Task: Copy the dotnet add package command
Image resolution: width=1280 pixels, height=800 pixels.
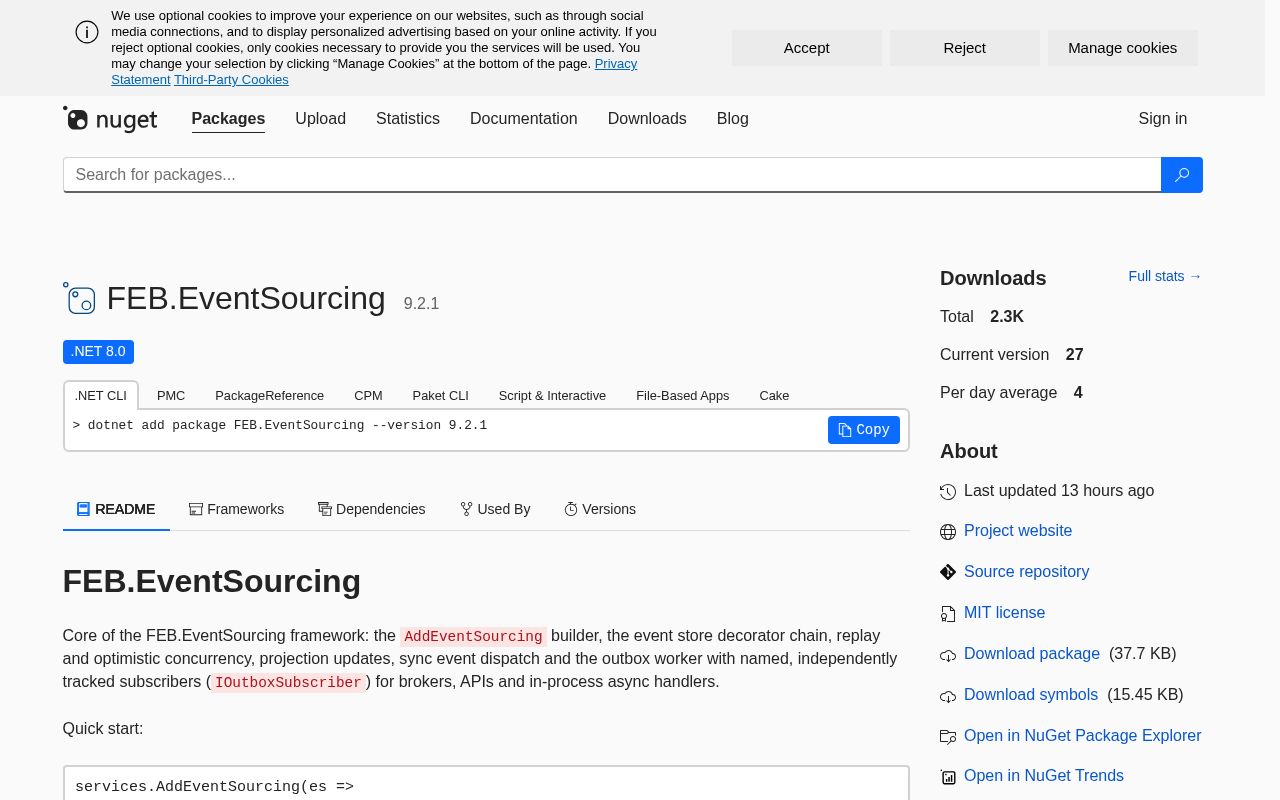Action: tap(864, 430)
